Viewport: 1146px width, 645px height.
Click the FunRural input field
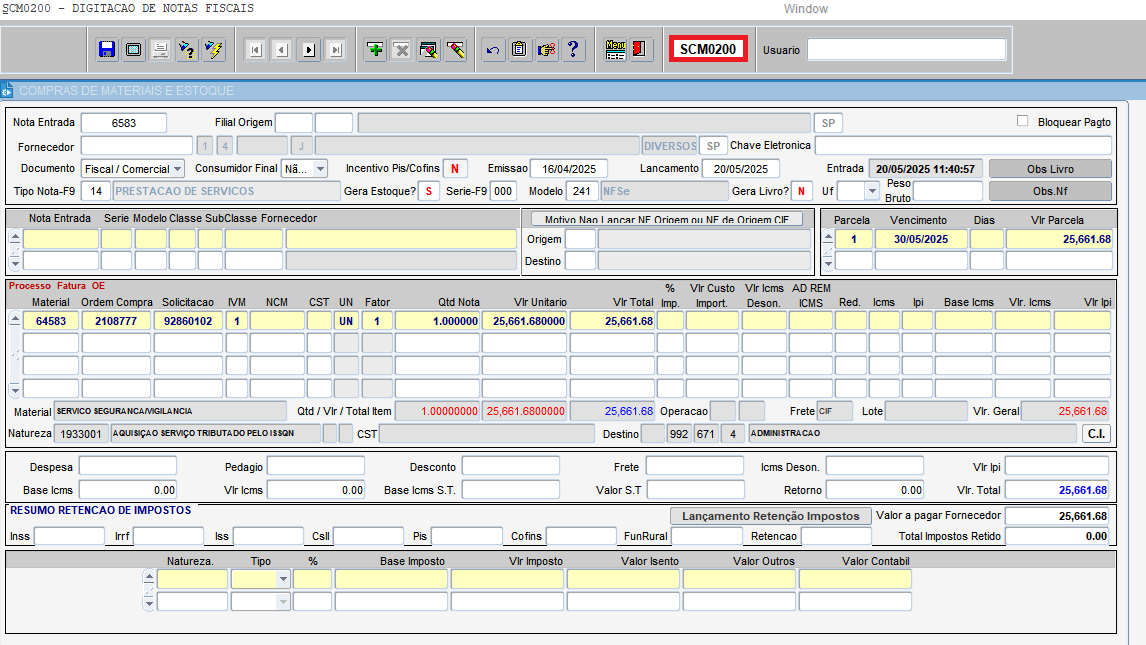click(x=707, y=536)
